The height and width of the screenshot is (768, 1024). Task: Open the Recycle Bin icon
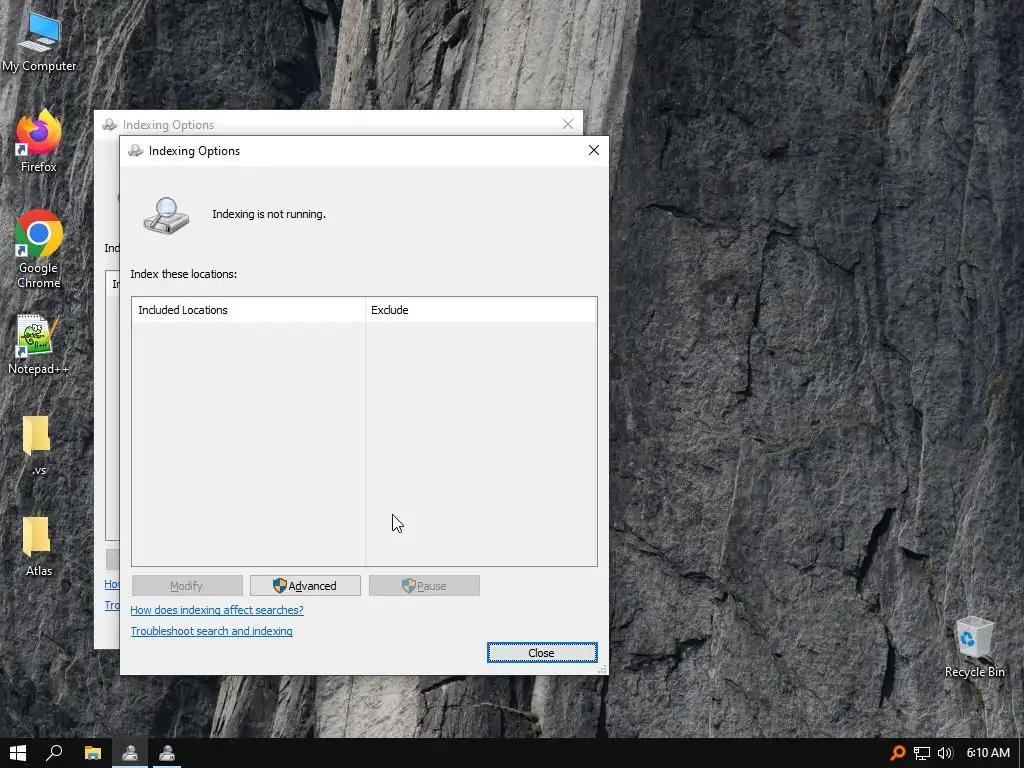click(x=974, y=647)
